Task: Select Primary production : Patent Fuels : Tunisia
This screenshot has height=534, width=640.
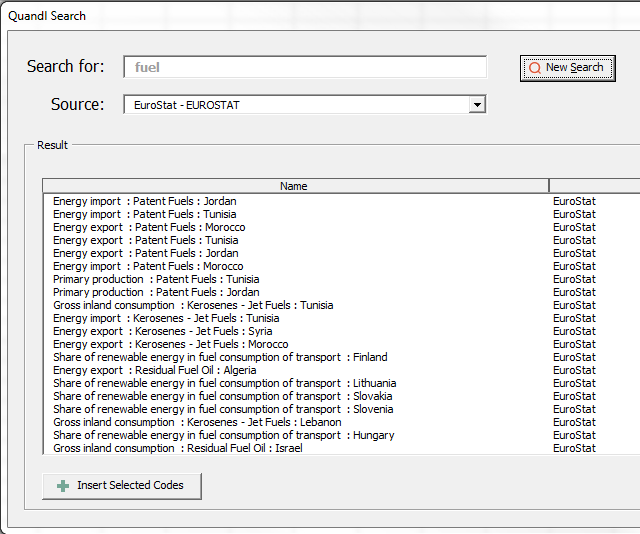Action: pos(156,280)
